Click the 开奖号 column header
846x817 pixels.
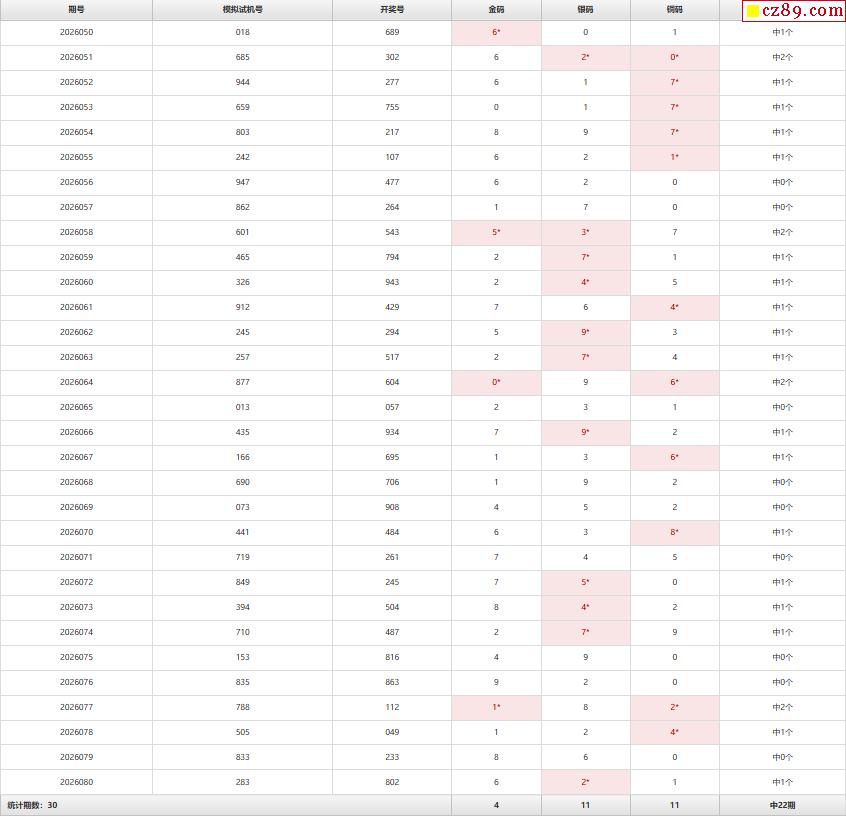[x=392, y=9]
